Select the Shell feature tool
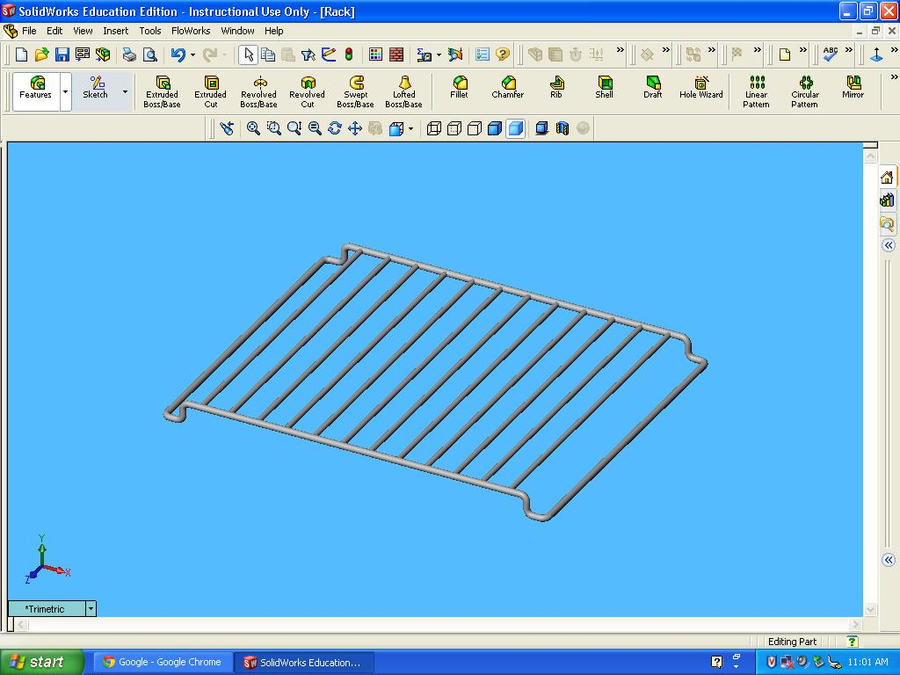This screenshot has width=900, height=675. 604,87
